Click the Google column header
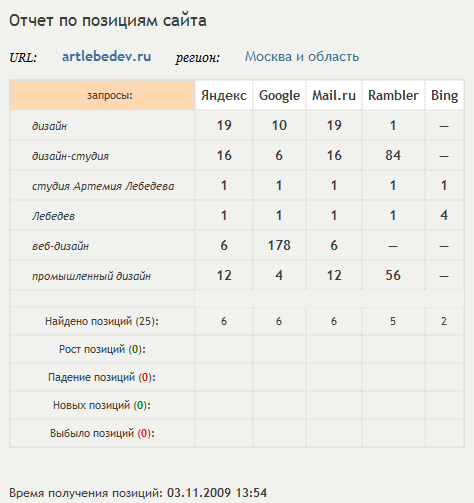Image resolution: width=474 pixels, height=503 pixels. click(279, 96)
